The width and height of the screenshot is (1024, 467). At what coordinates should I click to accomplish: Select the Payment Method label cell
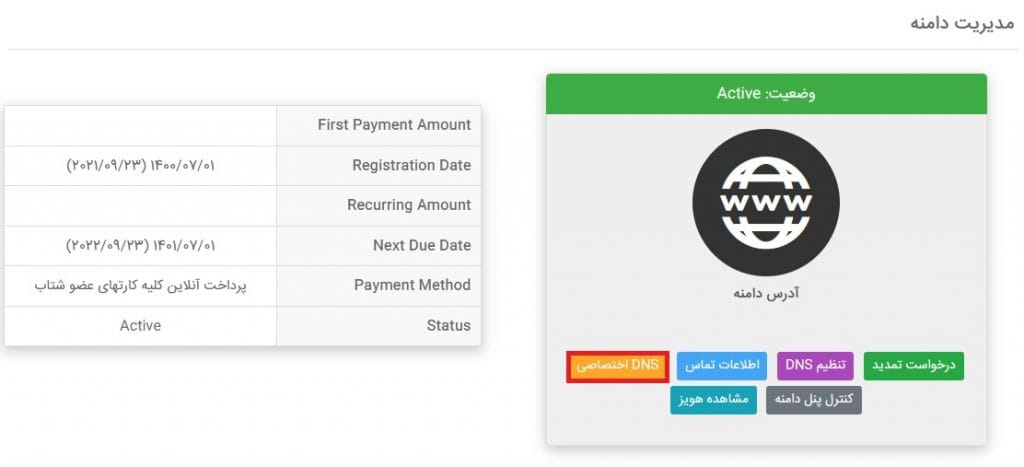(379, 285)
